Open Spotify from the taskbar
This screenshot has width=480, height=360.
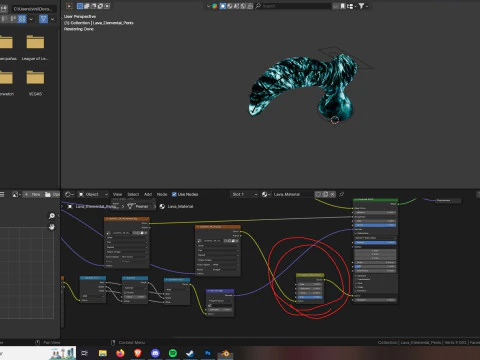(173, 353)
